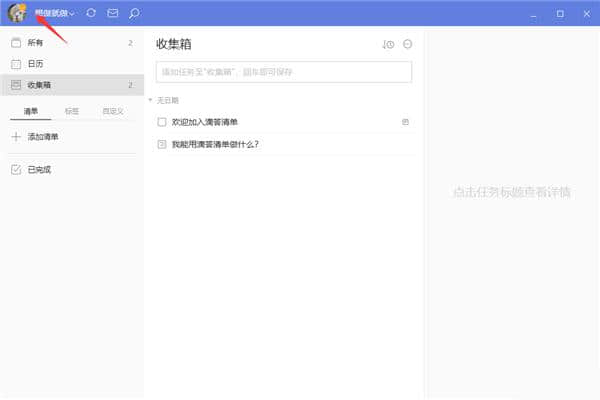
Task: Open the sort order icon
Action: (388, 45)
